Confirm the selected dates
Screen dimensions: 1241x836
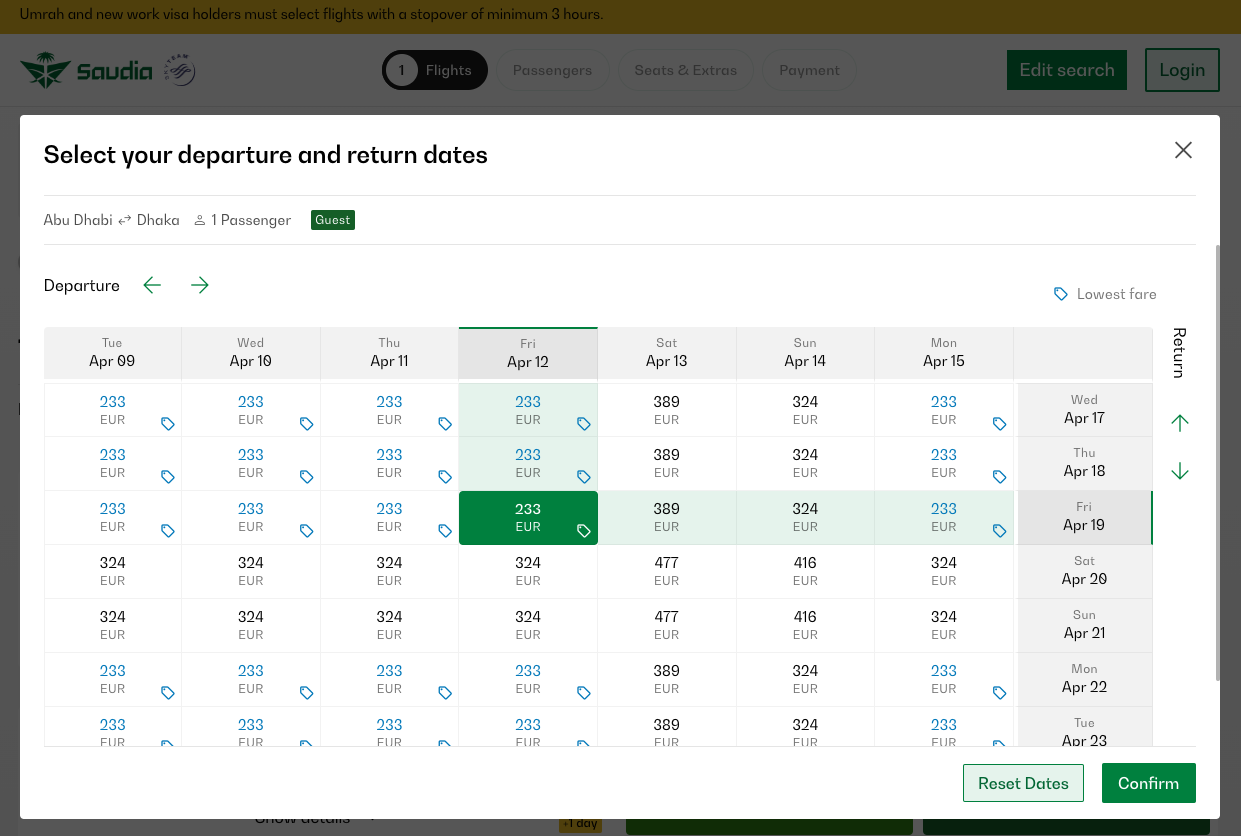(x=1149, y=783)
